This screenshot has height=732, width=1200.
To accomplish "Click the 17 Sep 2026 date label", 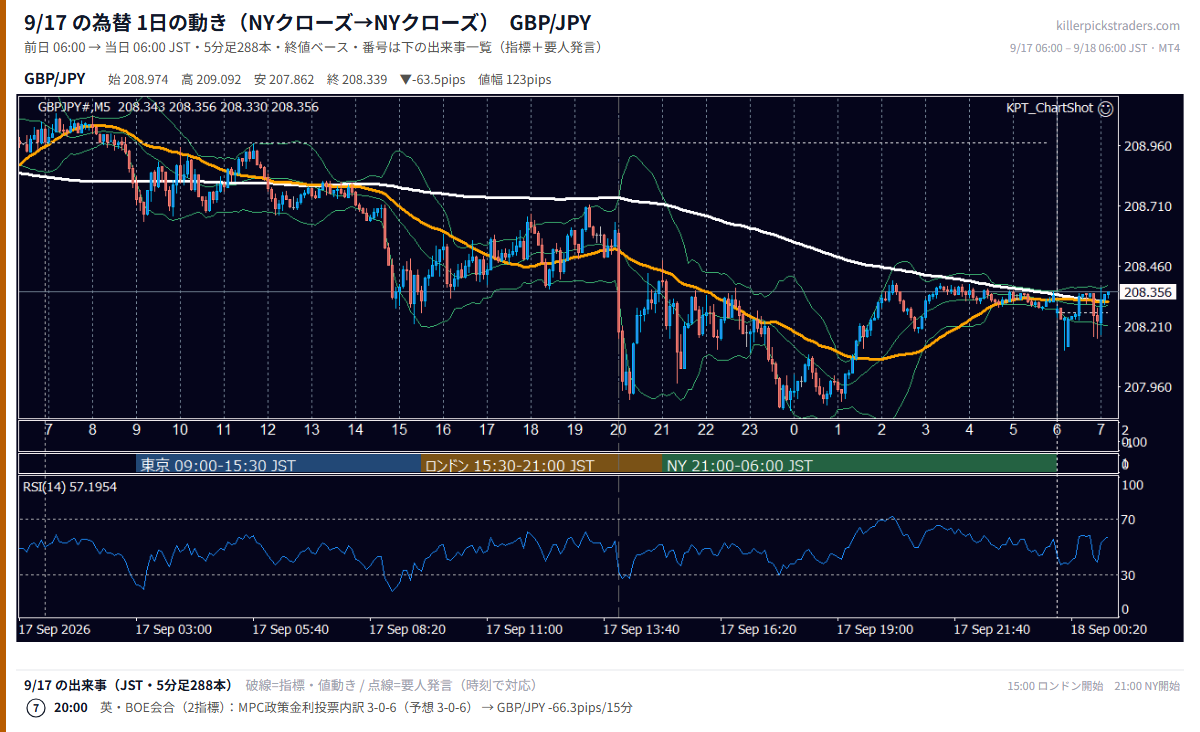I will [55, 630].
